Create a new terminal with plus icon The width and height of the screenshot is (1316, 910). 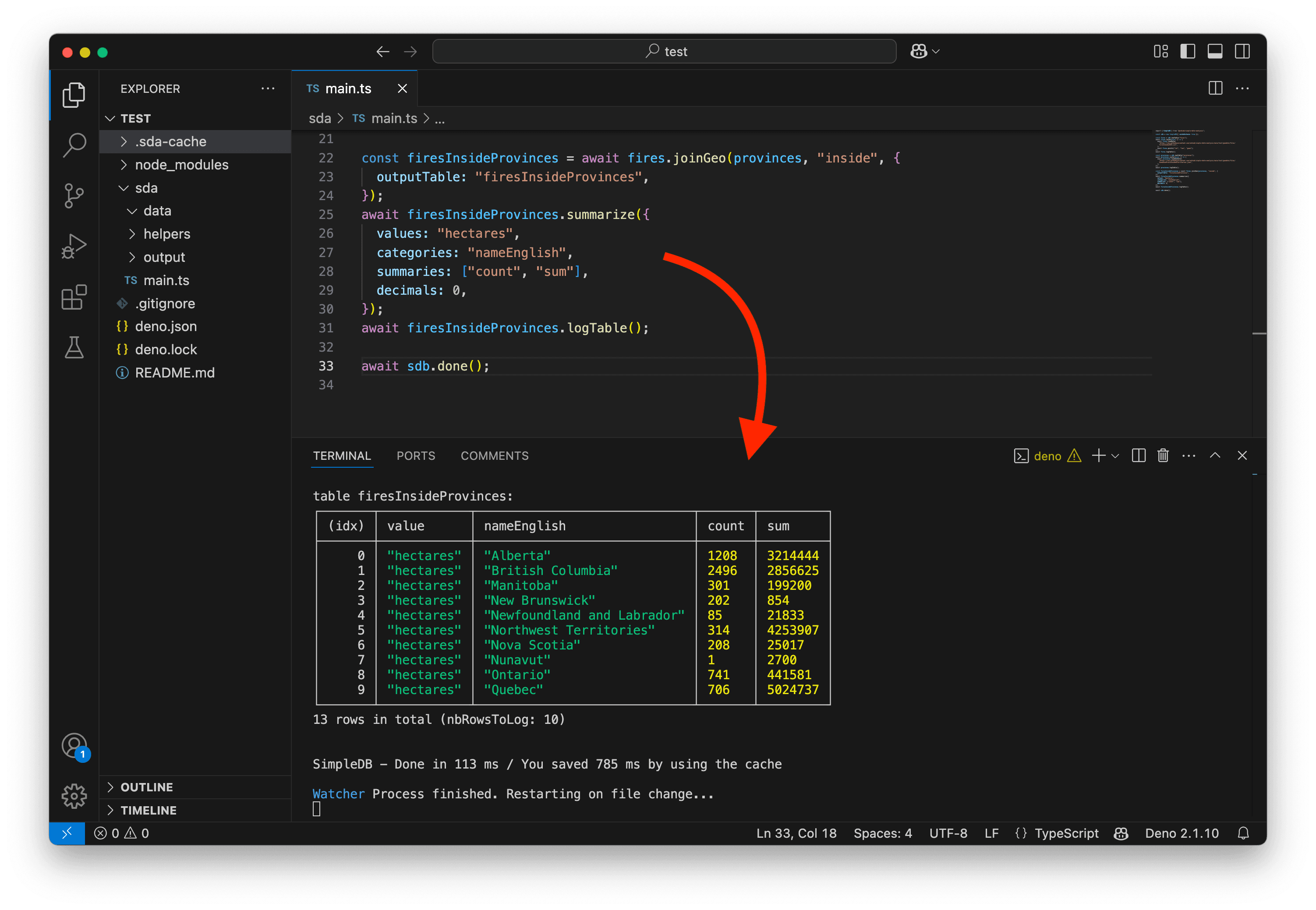(x=1098, y=455)
